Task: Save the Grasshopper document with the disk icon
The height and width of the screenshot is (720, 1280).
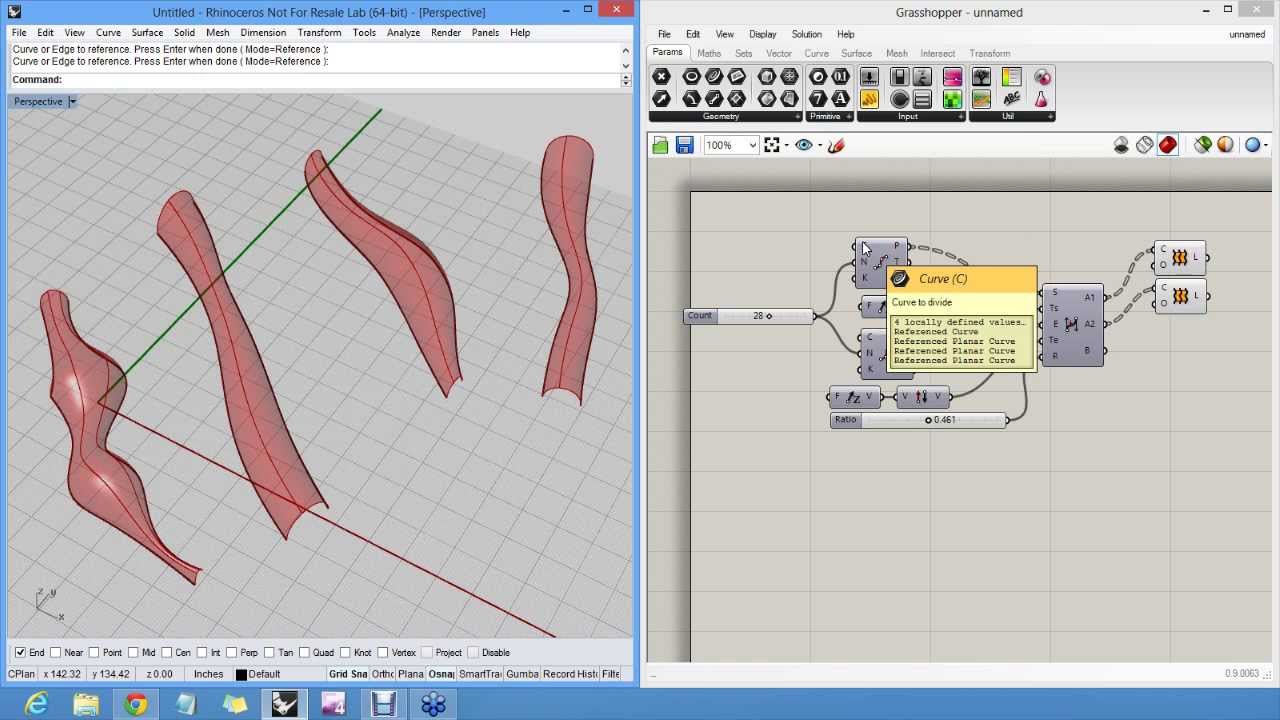Action: (684, 146)
